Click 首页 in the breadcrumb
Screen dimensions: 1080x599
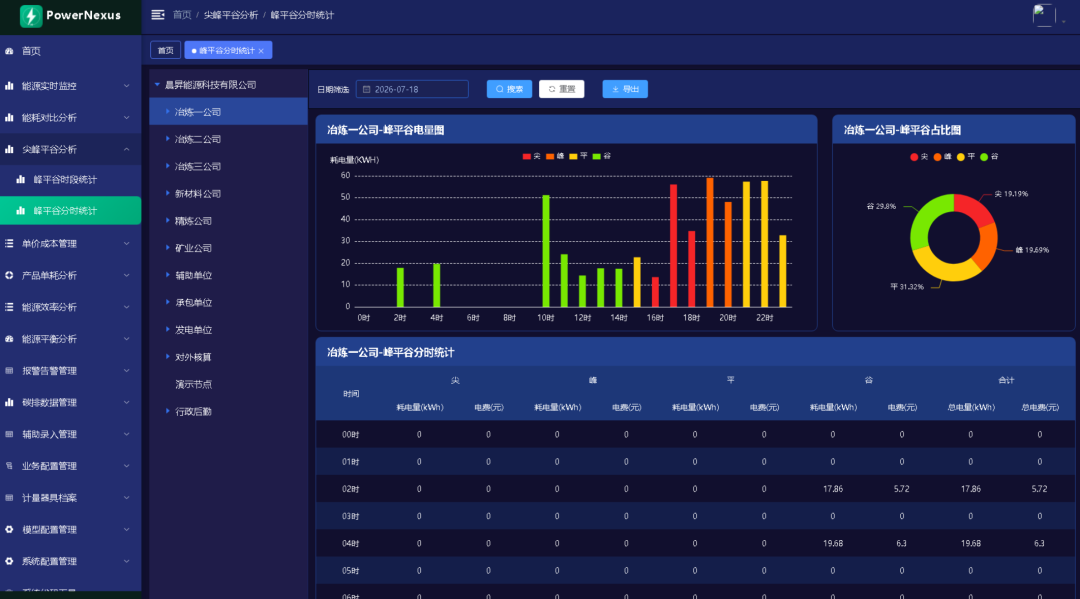click(182, 14)
